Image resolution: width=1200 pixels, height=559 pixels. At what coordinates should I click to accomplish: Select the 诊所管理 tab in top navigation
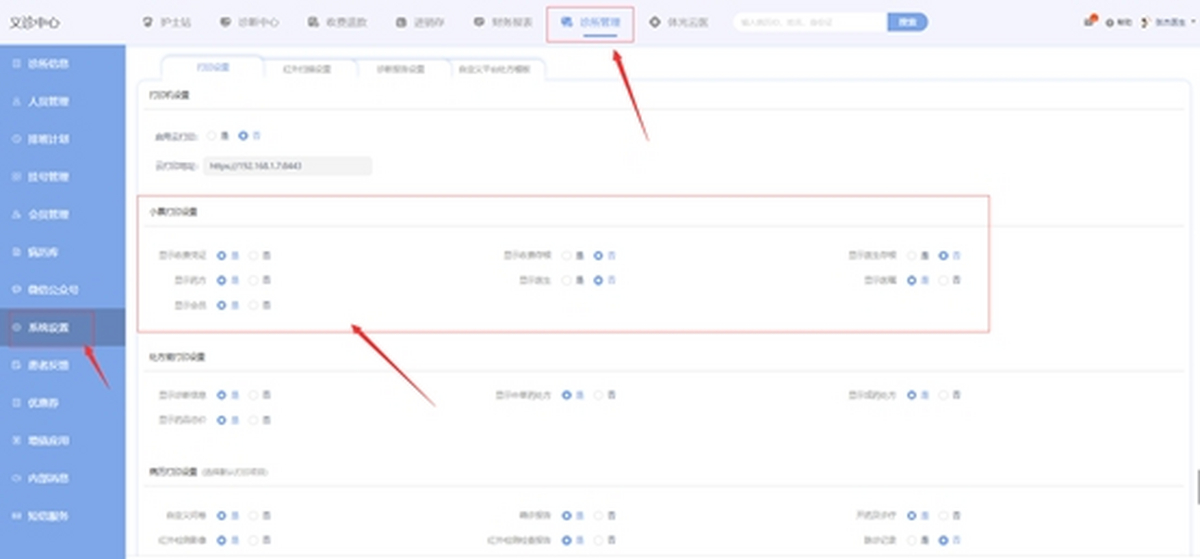click(x=590, y=21)
